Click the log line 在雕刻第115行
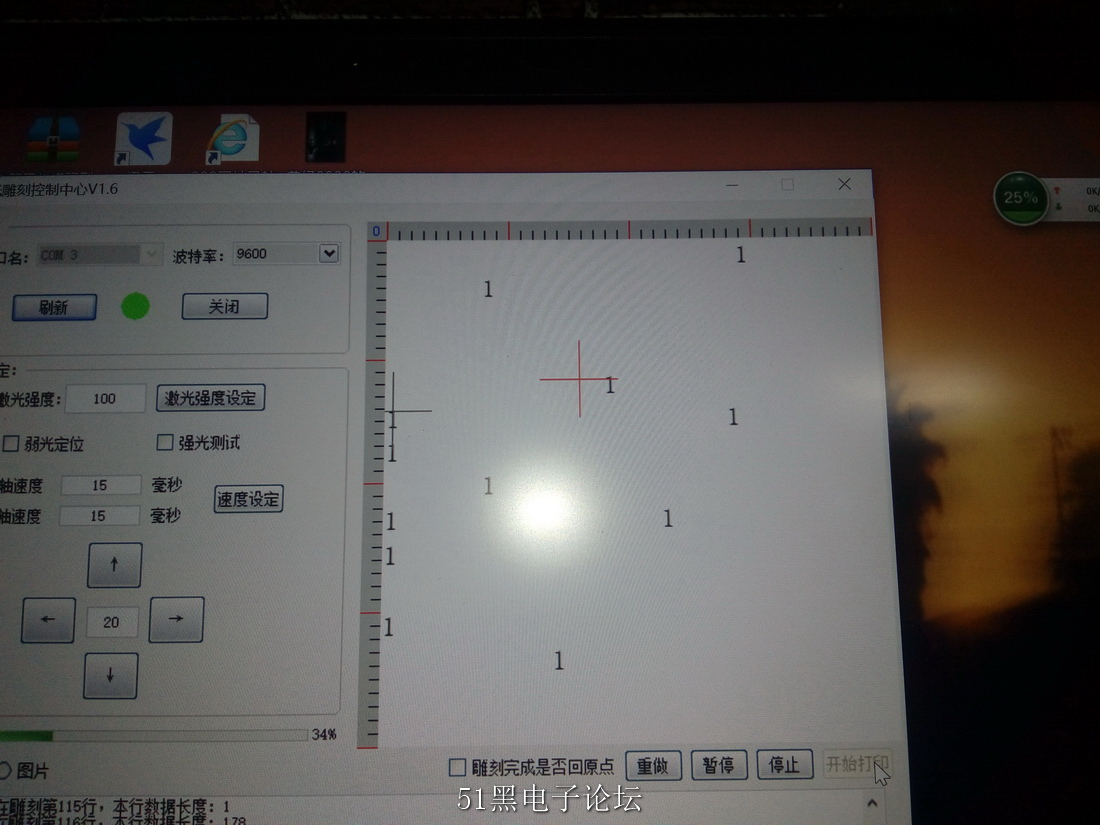The height and width of the screenshot is (825, 1100). point(115,807)
